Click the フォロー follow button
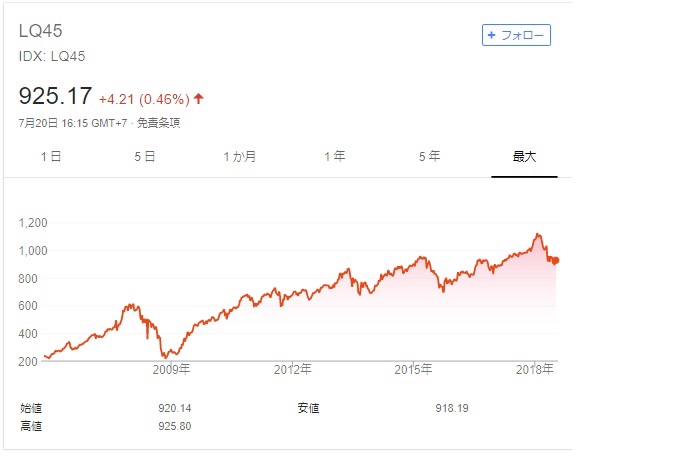The height and width of the screenshot is (460, 674). pyautogui.click(x=516, y=35)
